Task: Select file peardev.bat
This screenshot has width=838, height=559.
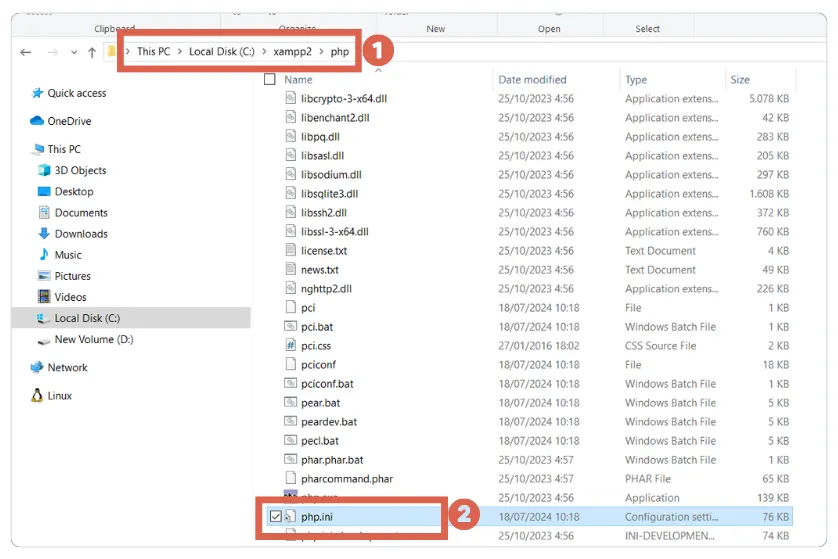Action: [x=329, y=422]
